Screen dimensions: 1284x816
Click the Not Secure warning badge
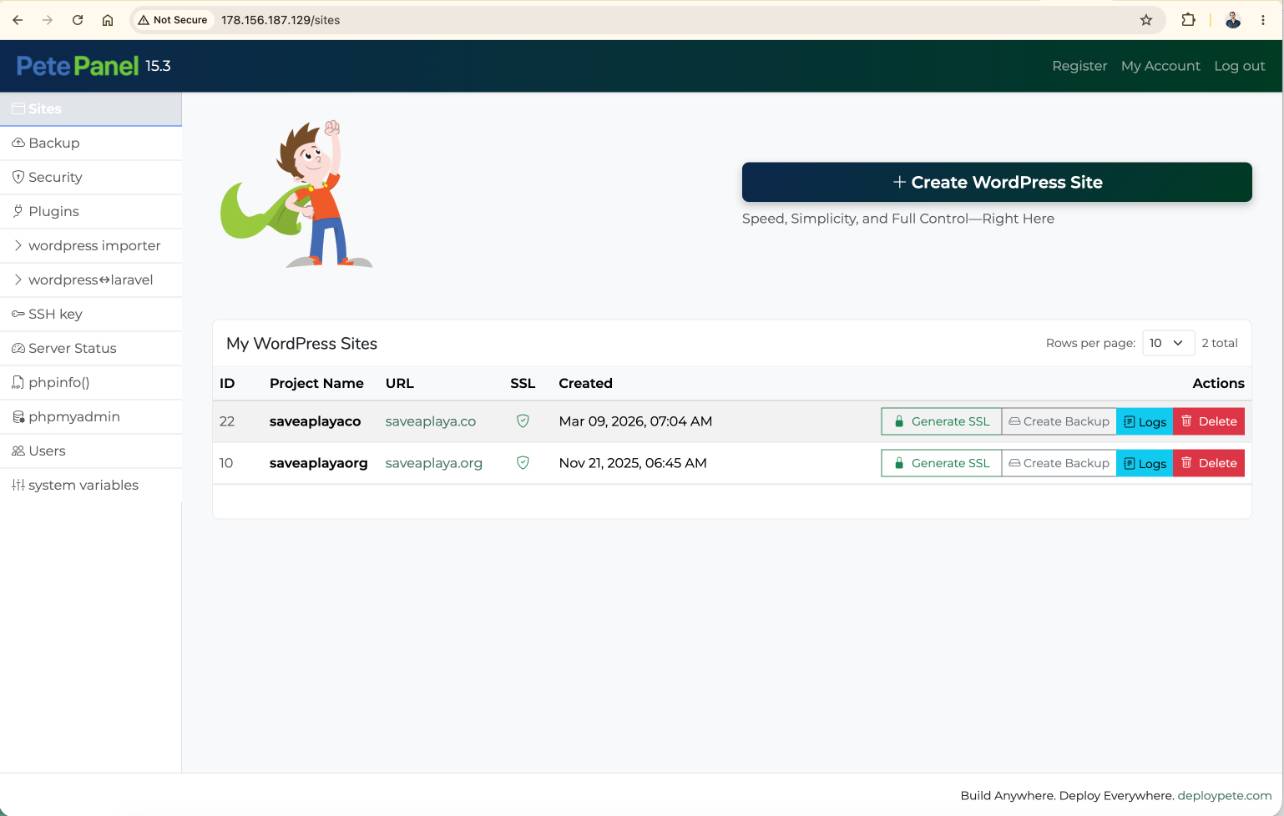coord(173,20)
